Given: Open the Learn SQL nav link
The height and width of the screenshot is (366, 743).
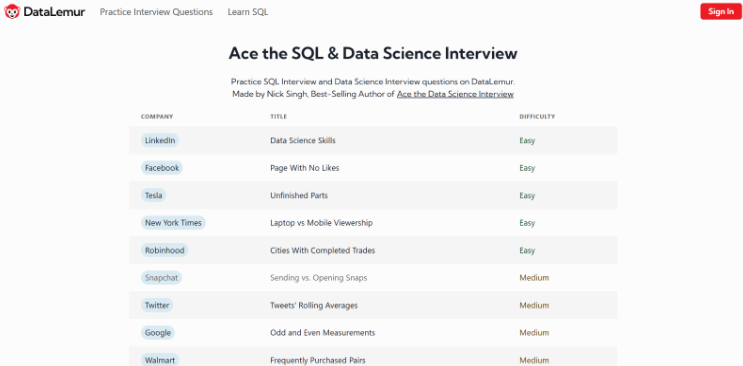Looking at the screenshot, I should [248, 12].
